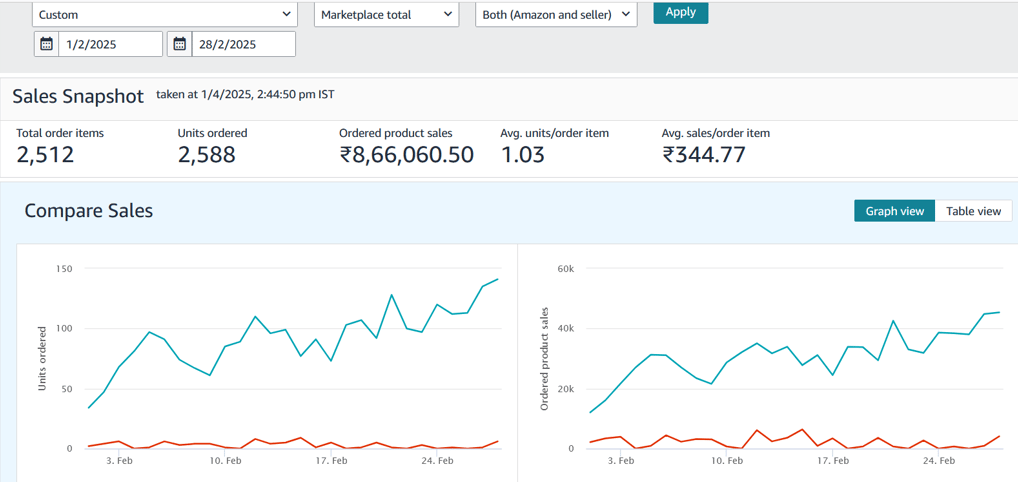Click the Sales Snapshot heading
Image resolution: width=1018 pixels, height=482 pixels.
78,96
